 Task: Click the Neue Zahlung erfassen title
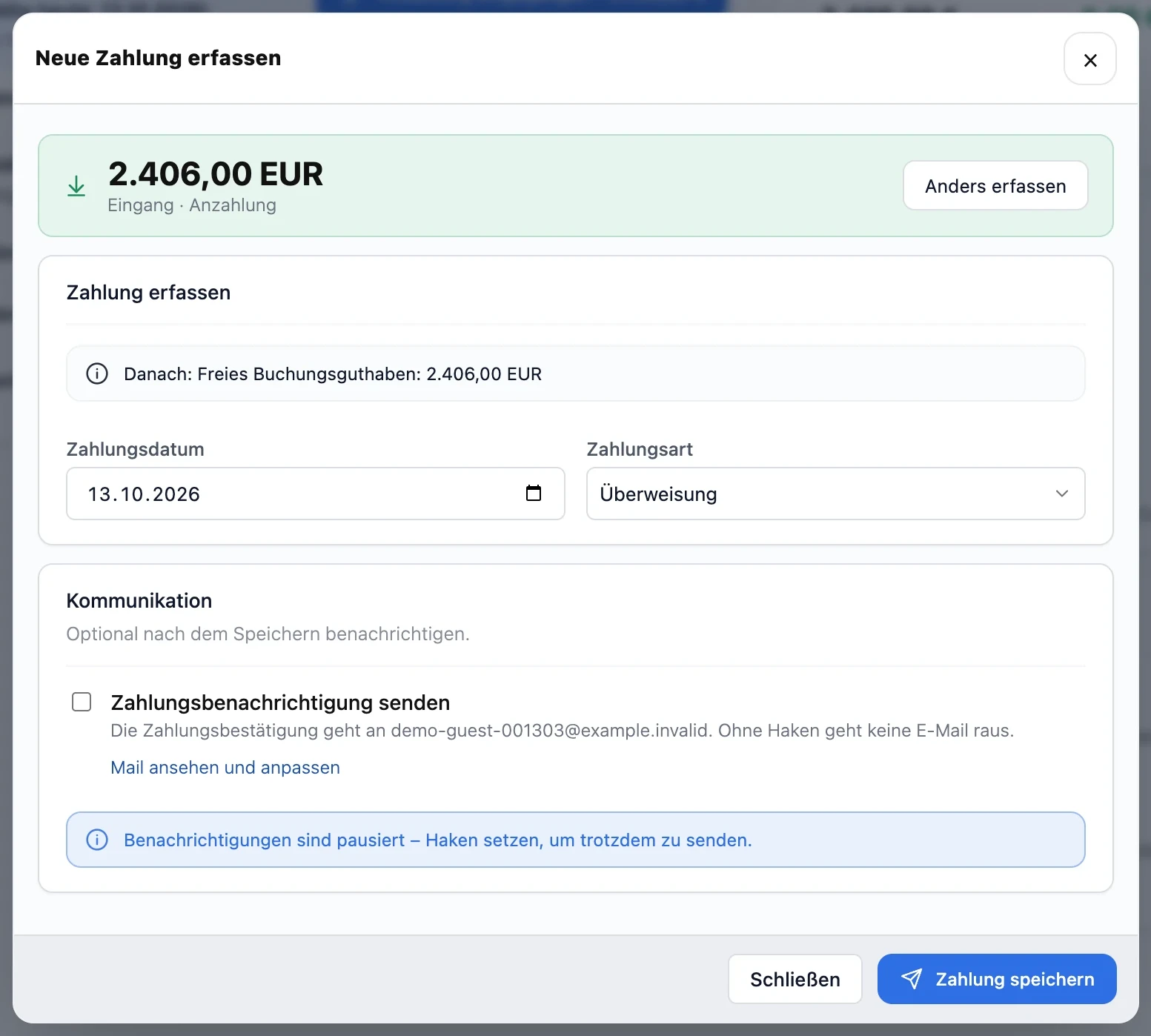click(159, 58)
